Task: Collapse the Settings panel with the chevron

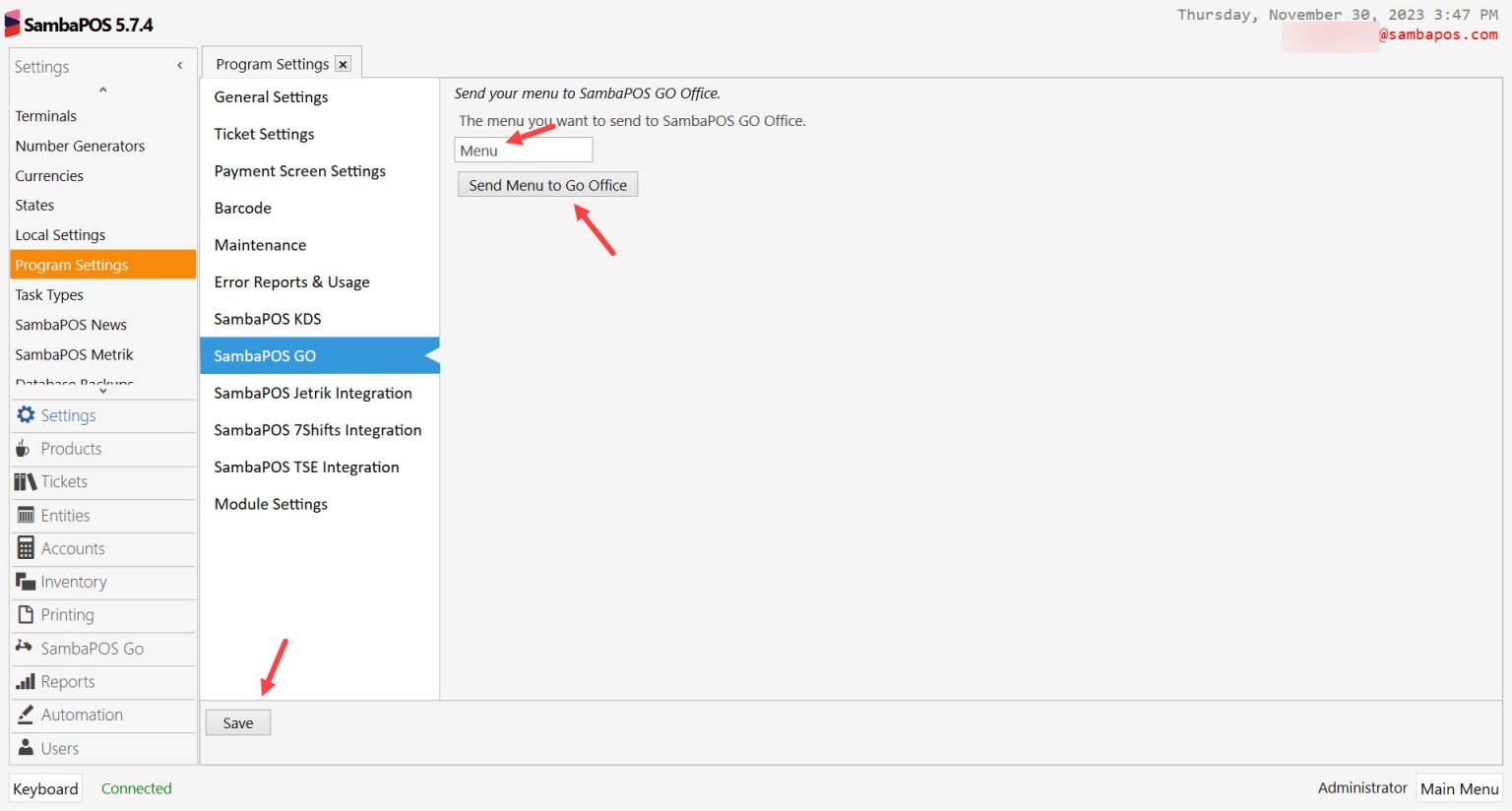Action: (x=179, y=65)
